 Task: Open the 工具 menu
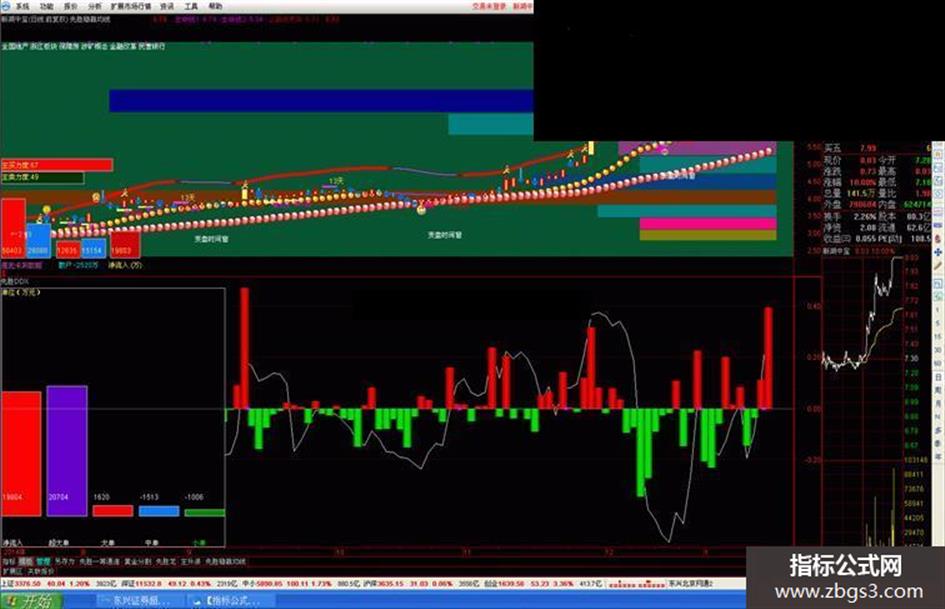[191, 6]
